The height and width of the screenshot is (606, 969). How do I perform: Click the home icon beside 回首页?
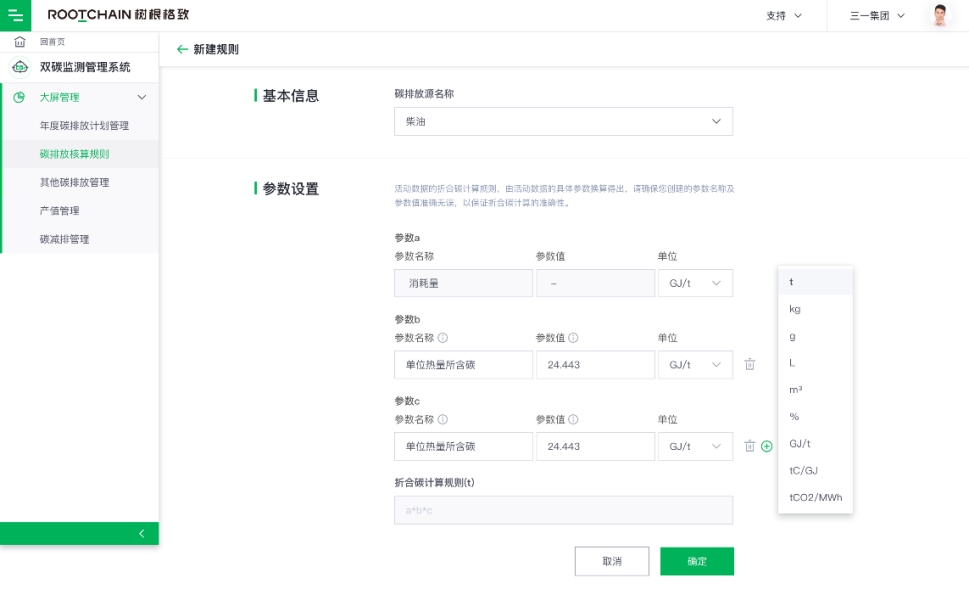click(20, 42)
